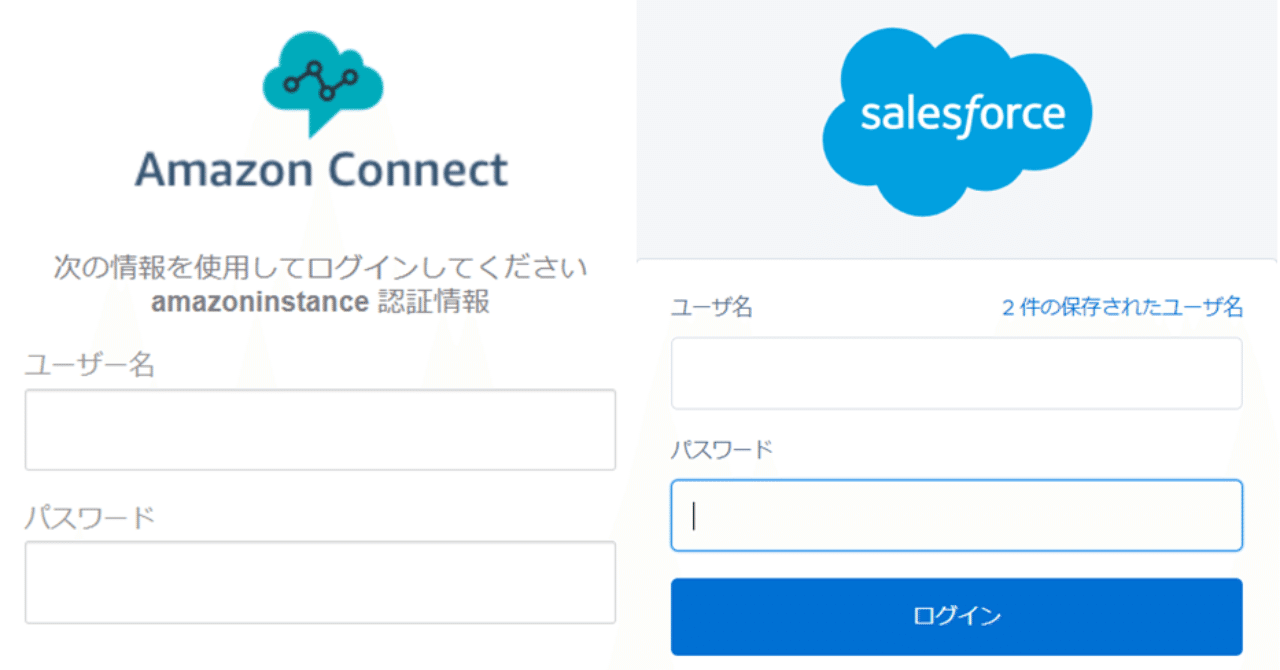This screenshot has width=1280, height=670.
Task: Open the 2 件の保存されたユーザ名 link
Action: pyautogui.click(x=1122, y=307)
